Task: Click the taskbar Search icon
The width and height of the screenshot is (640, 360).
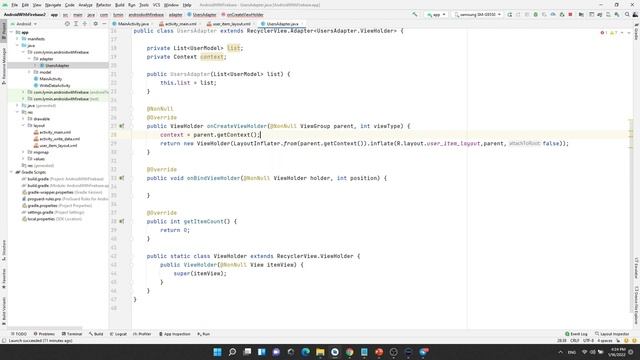Action: point(232,352)
